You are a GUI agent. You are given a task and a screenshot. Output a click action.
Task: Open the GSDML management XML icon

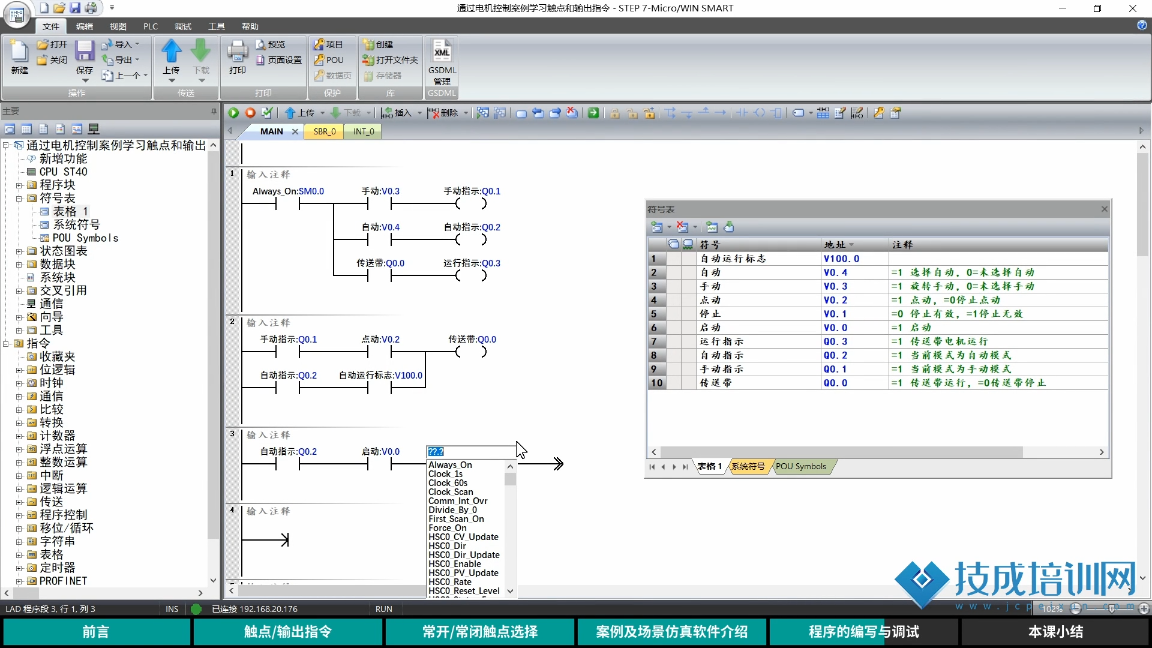point(442,51)
